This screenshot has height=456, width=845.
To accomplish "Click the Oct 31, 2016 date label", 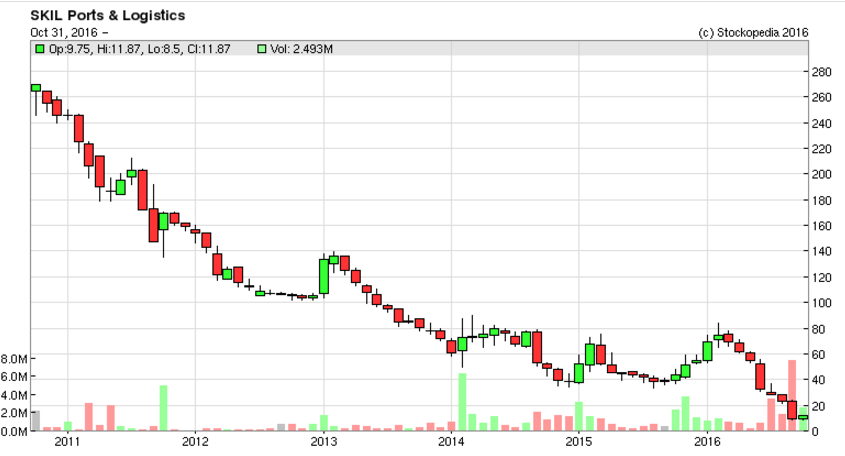I will coord(66,33).
